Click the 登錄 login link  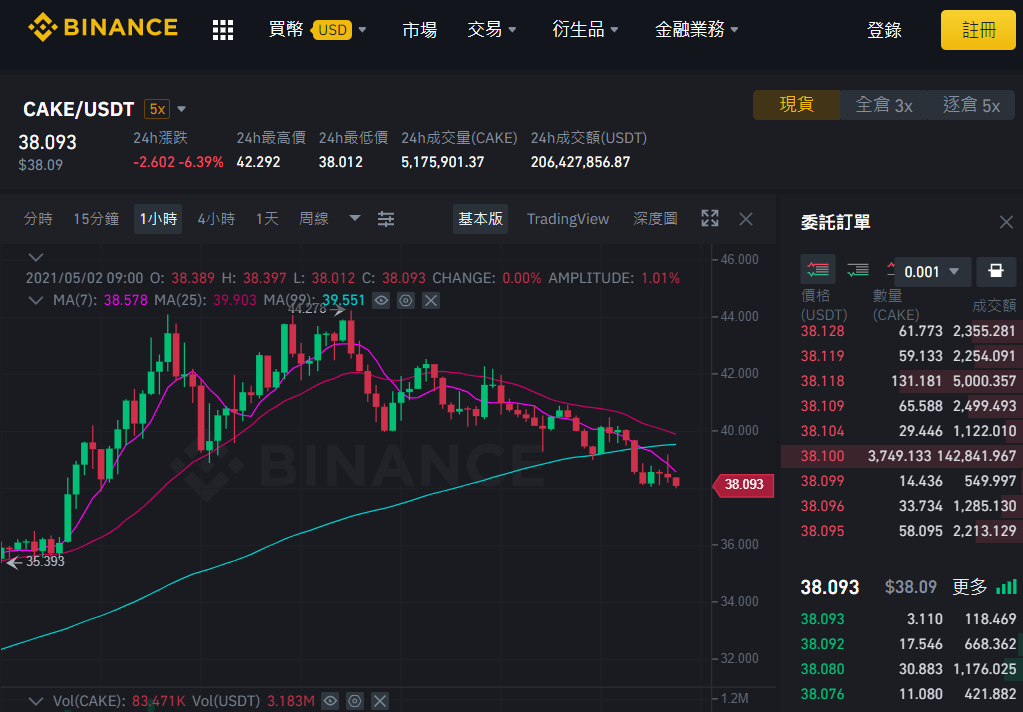tap(884, 30)
